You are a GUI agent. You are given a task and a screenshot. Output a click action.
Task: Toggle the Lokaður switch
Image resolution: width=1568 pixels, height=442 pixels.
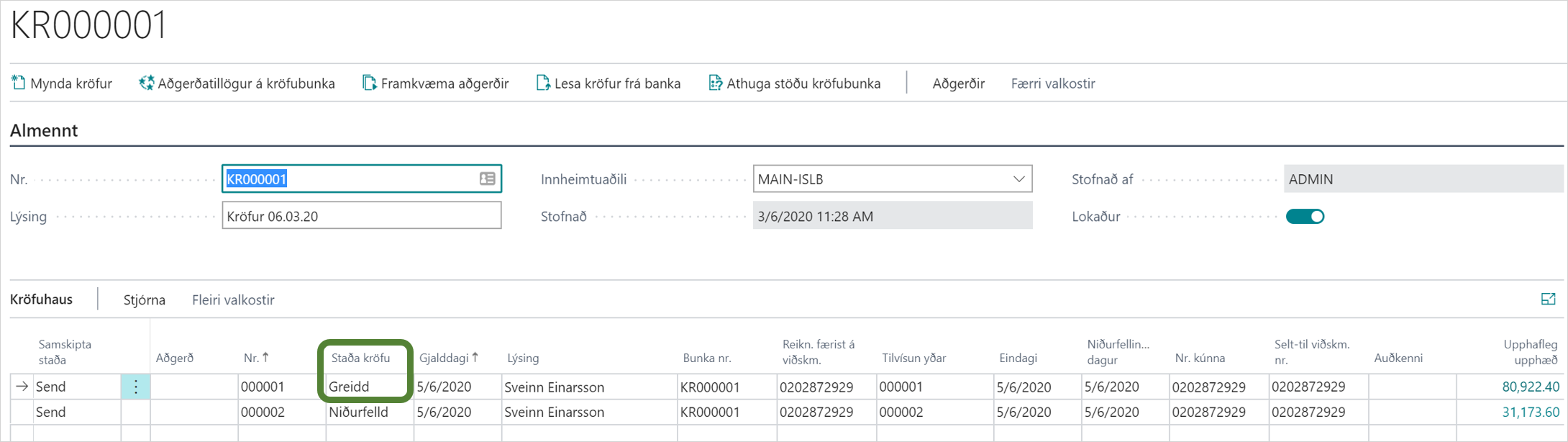click(1305, 217)
